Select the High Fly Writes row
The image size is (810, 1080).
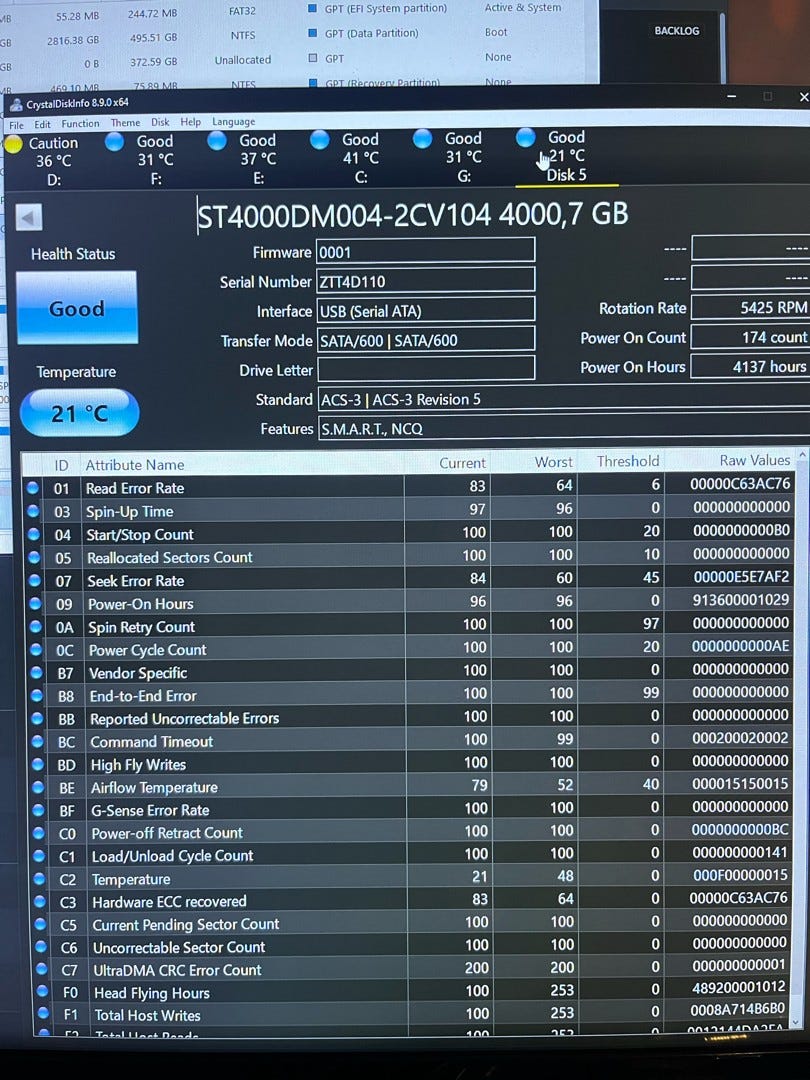[x=411, y=762]
